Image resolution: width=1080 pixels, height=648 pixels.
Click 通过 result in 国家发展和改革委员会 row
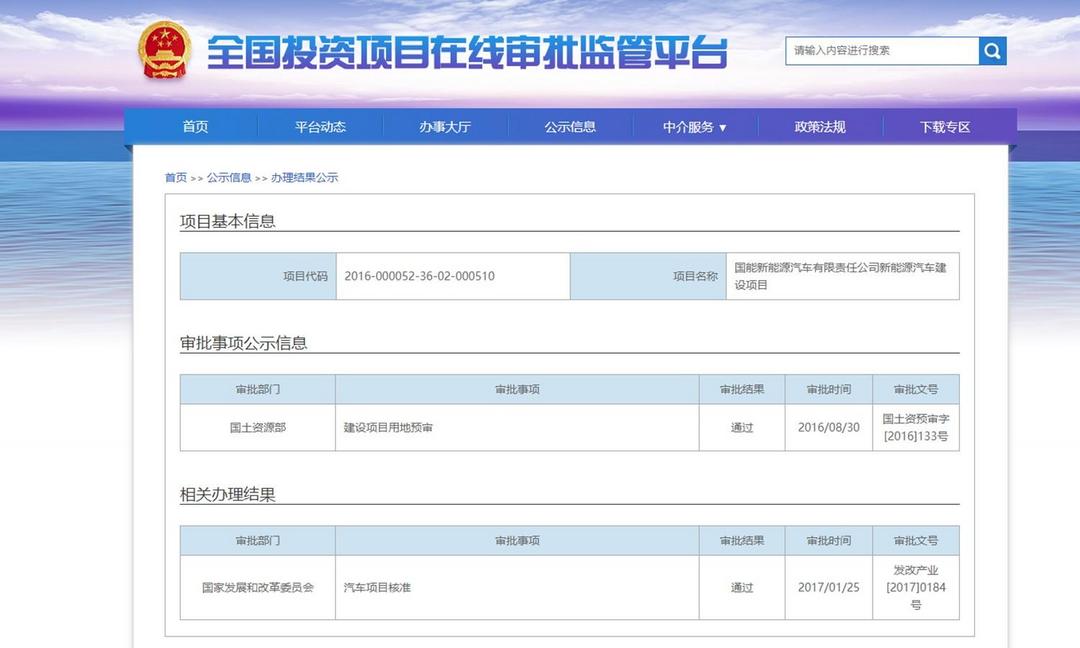(x=742, y=587)
